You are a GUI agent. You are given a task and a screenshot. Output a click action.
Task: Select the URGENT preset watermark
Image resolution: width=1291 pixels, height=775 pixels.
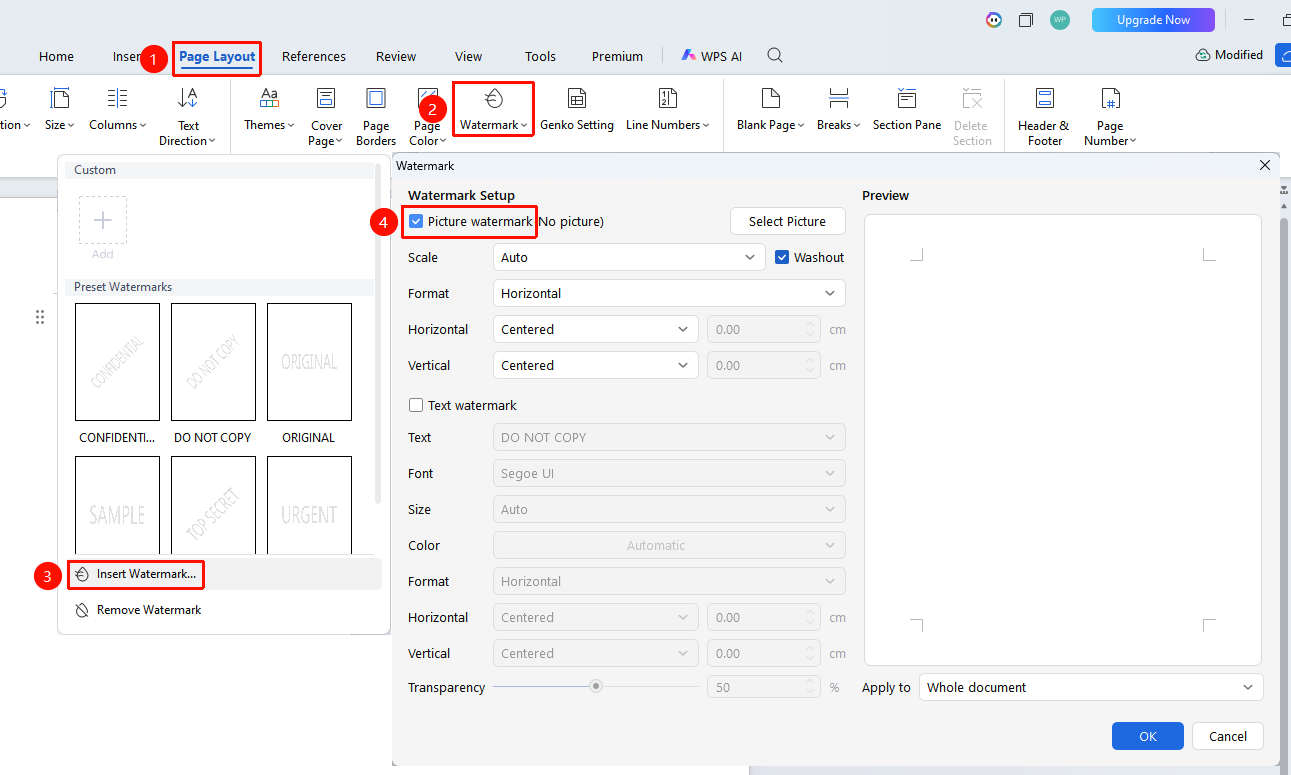[309, 505]
